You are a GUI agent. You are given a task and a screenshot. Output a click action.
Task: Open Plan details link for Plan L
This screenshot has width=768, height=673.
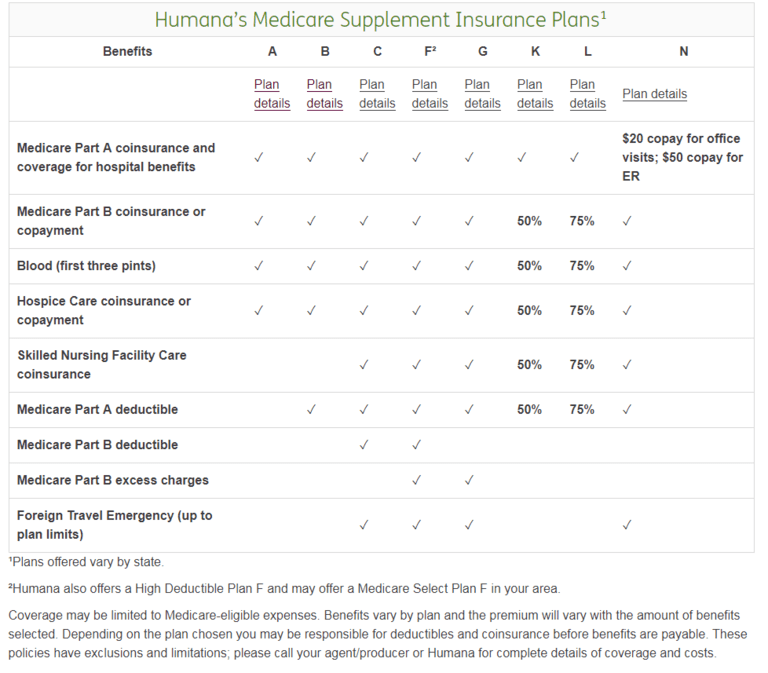(x=588, y=94)
